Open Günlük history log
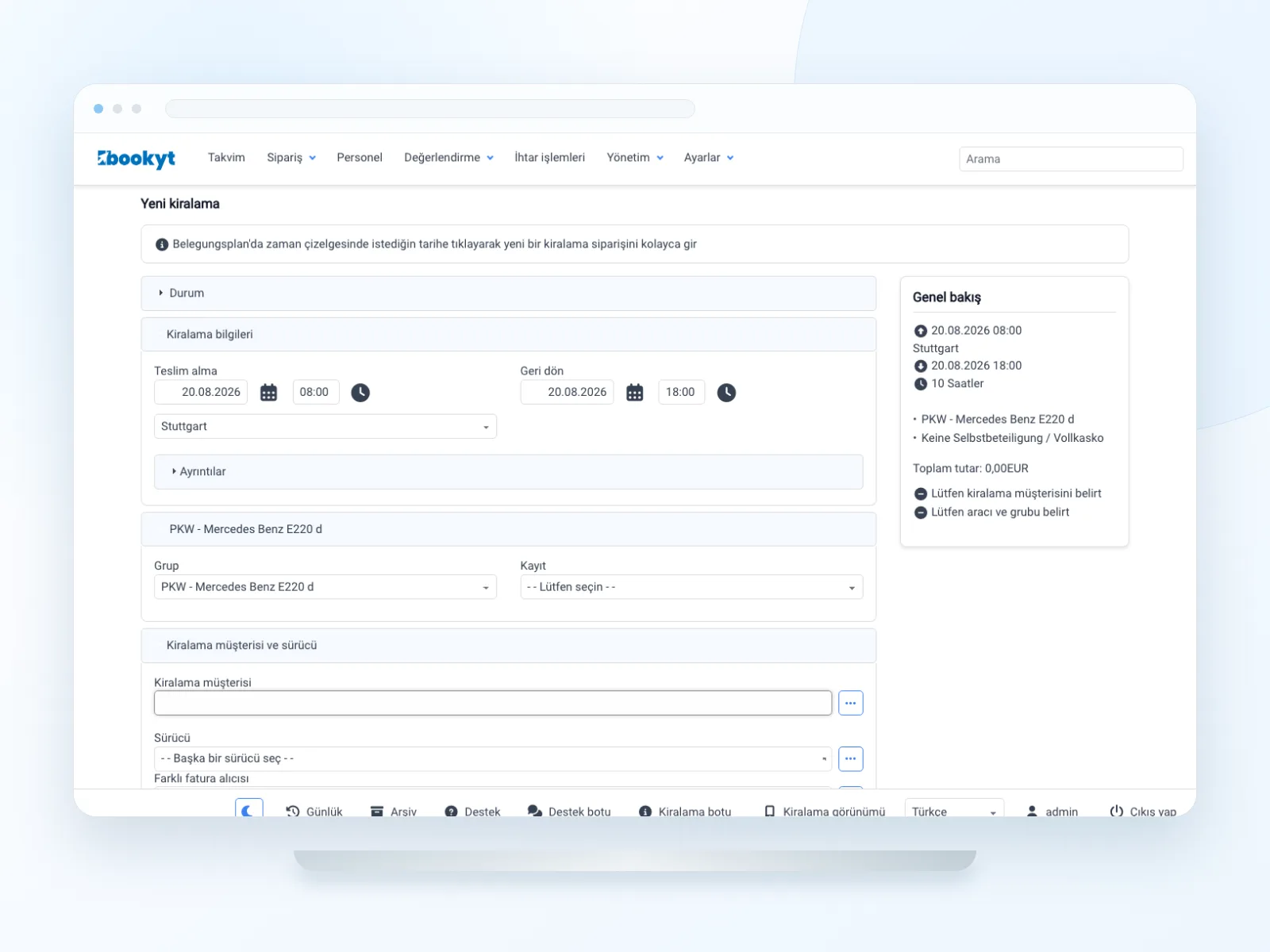The height and width of the screenshot is (952, 1270). [314, 812]
